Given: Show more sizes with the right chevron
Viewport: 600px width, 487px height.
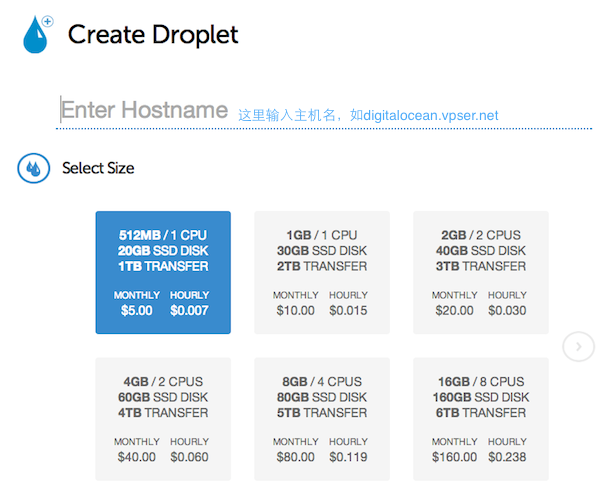Looking at the screenshot, I should [578, 347].
